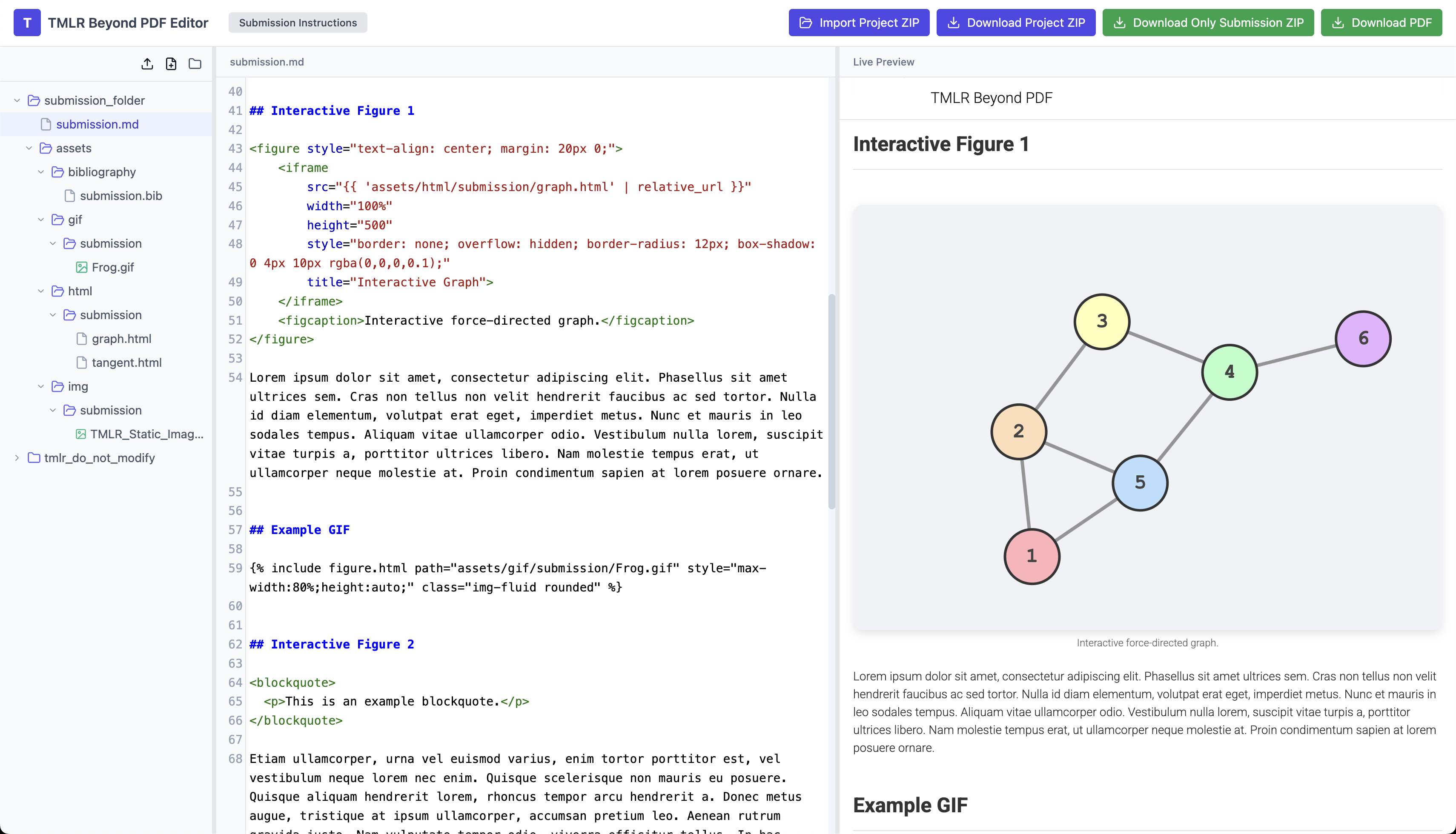The height and width of the screenshot is (834, 1456).
Task: Select the Frog.gif image icon
Action: tap(81, 267)
